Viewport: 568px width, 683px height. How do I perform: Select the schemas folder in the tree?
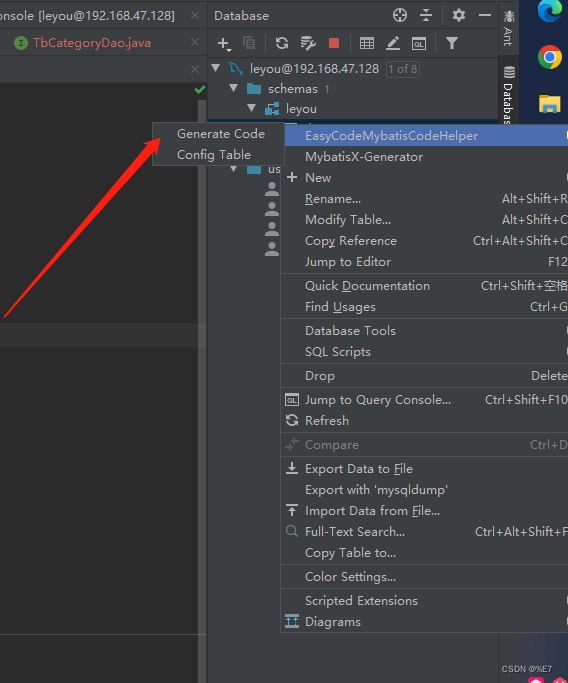[293, 89]
